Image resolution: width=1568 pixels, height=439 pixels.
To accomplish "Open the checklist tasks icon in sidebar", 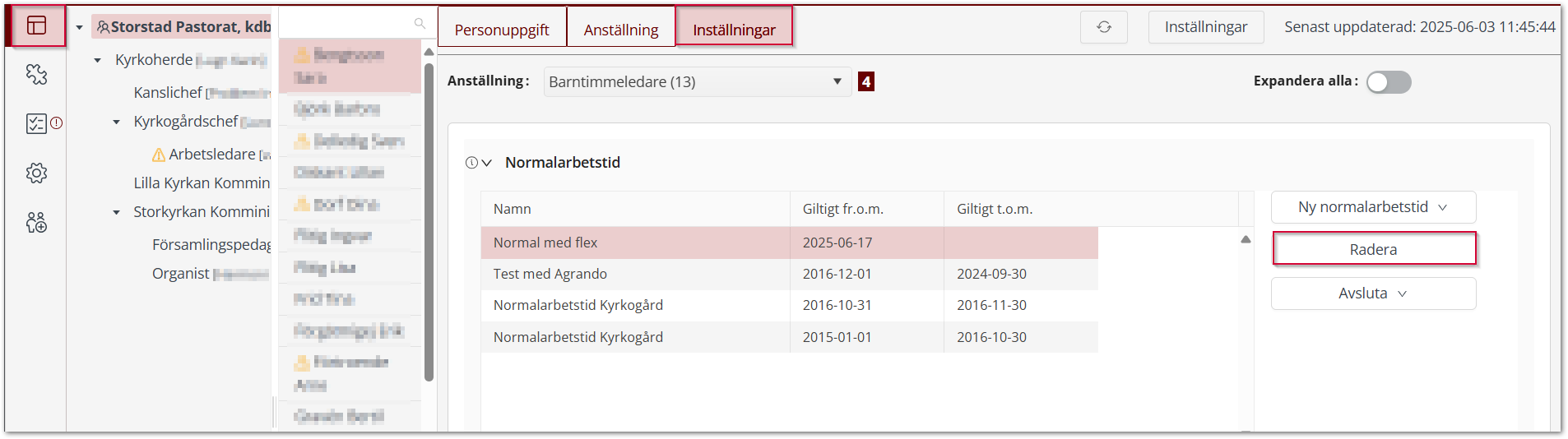I will point(36,123).
